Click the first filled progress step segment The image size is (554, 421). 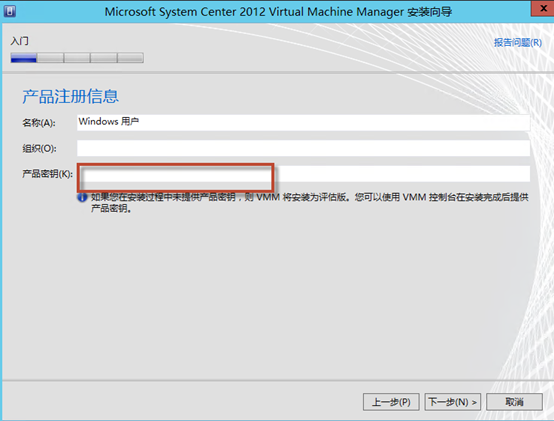pyautogui.click(x=24, y=58)
